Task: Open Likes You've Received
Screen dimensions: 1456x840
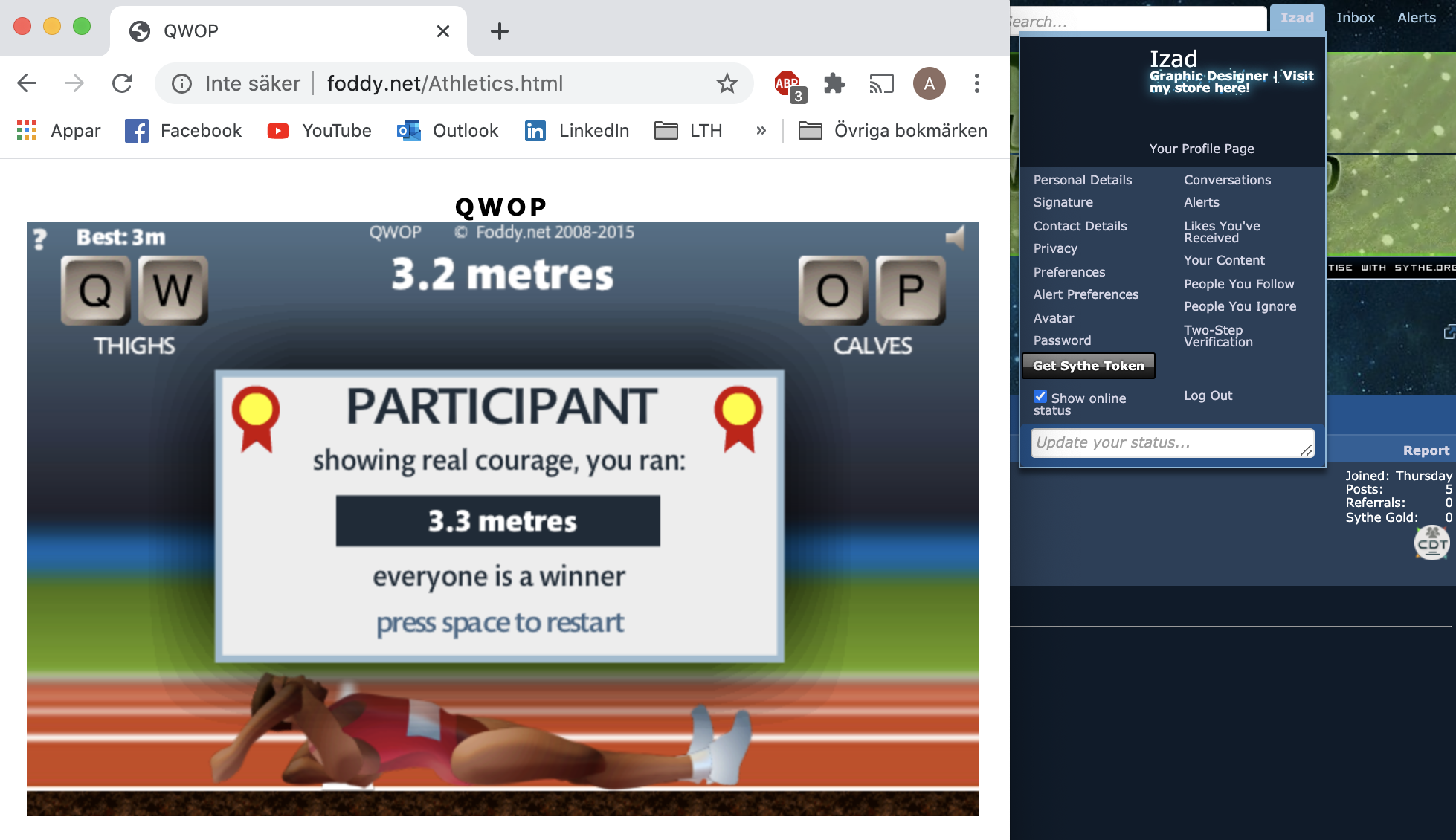Action: [1222, 232]
